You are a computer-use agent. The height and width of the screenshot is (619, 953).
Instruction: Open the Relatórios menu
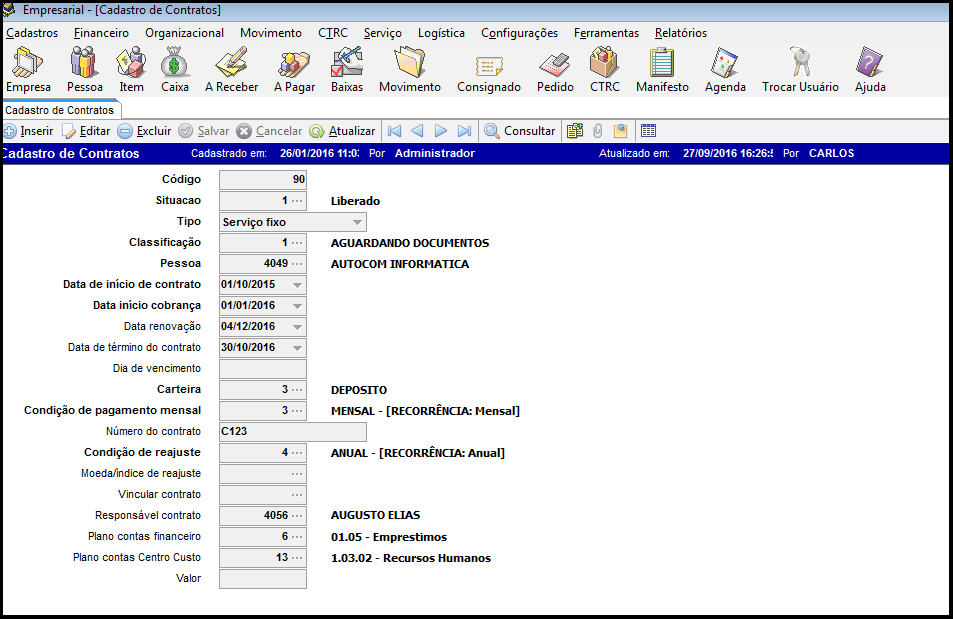click(680, 33)
